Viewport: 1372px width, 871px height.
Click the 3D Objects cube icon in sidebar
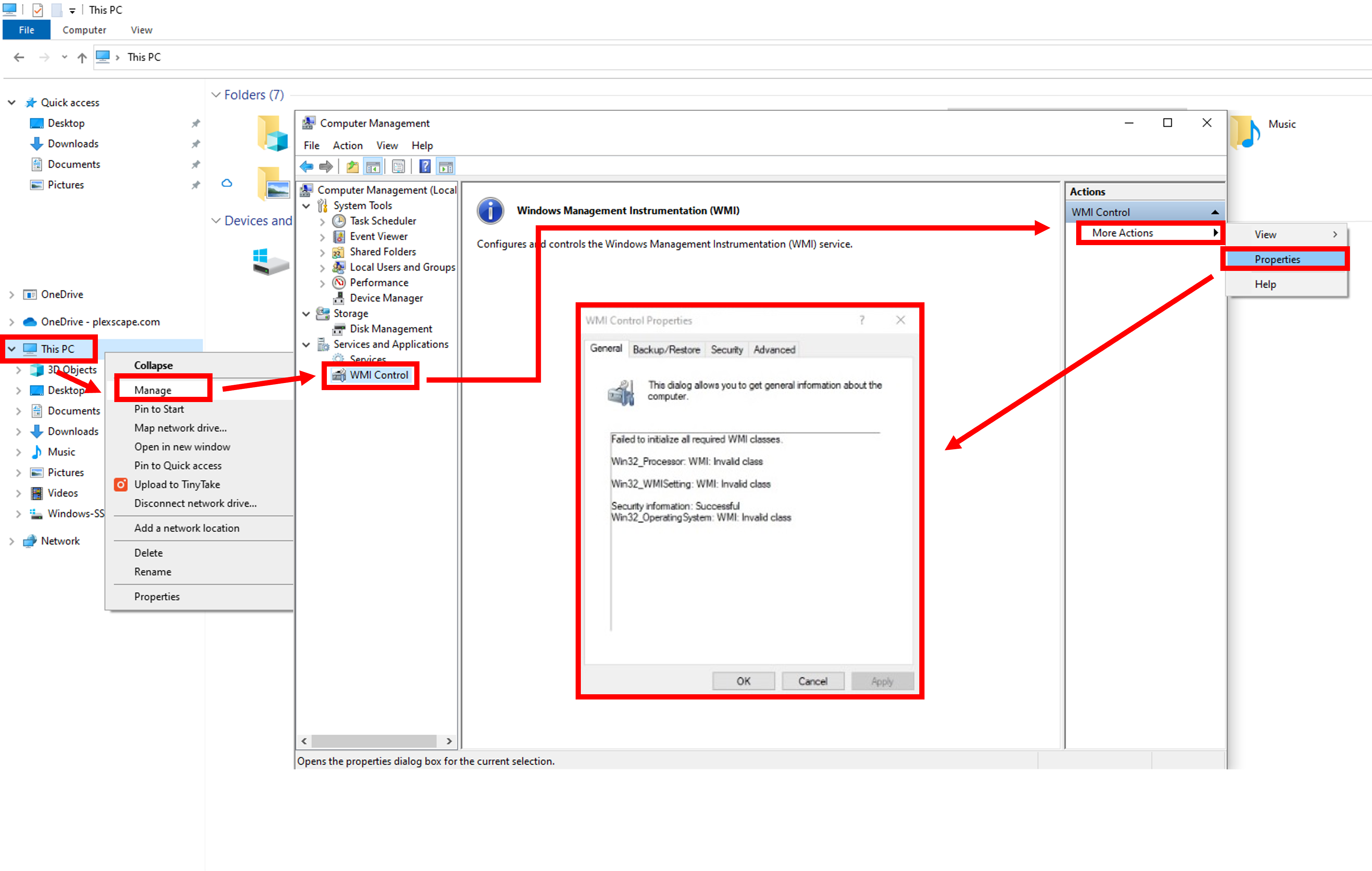click(37, 370)
